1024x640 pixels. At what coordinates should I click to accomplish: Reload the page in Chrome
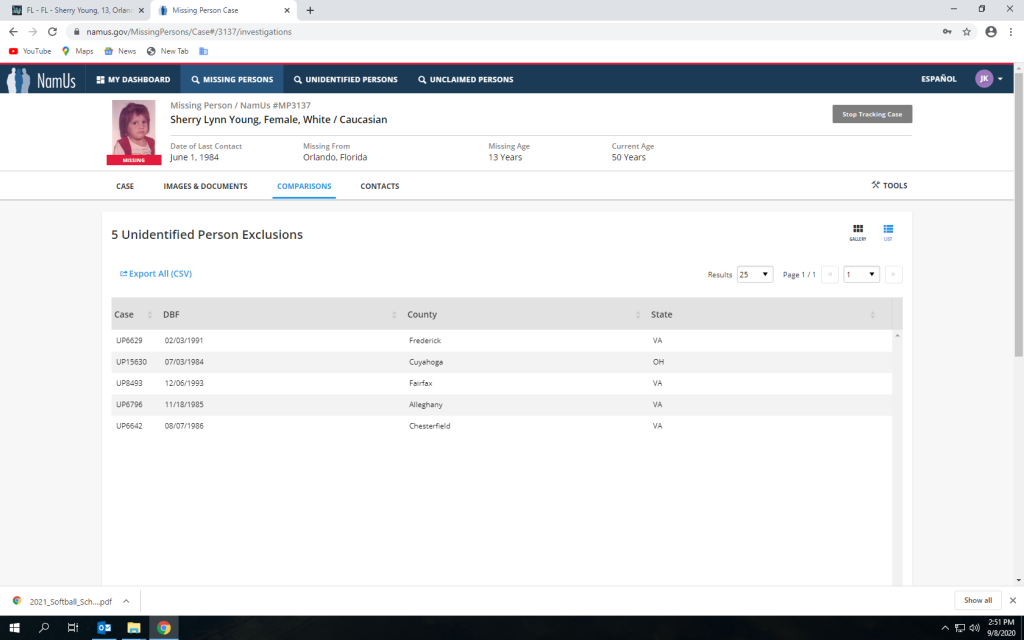[x=52, y=31]
